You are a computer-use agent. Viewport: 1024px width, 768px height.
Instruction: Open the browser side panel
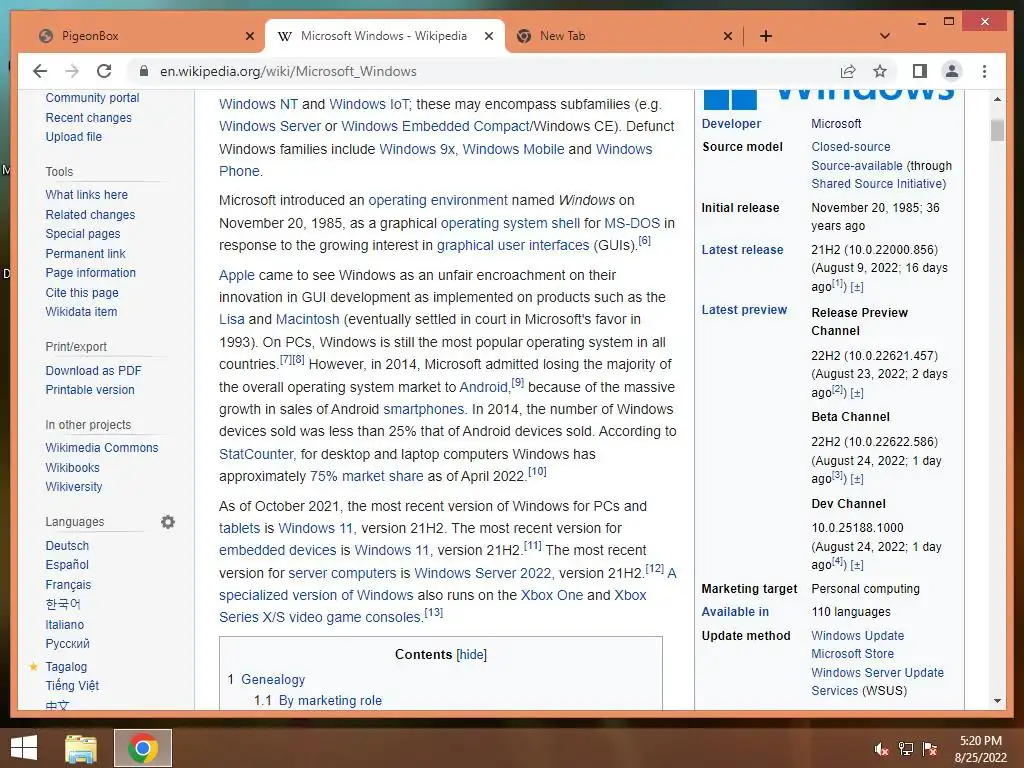click(920, 71)
